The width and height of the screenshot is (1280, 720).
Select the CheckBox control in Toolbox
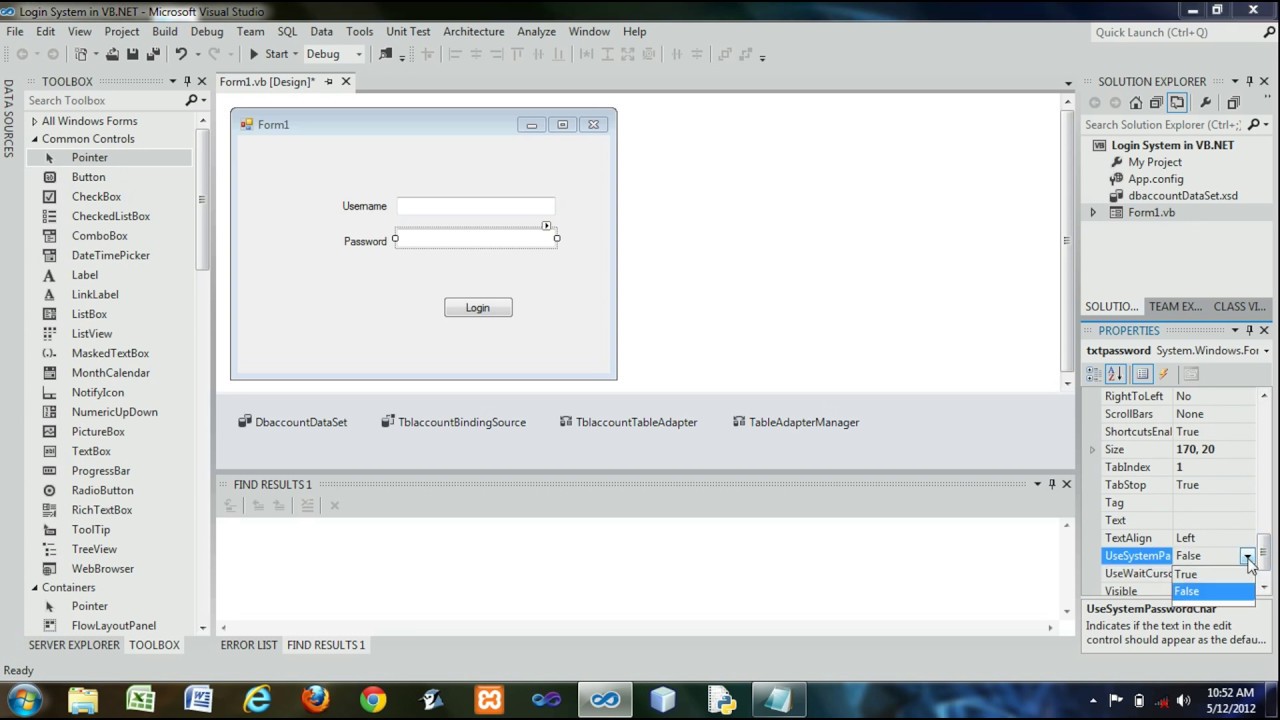click(97, 197)
